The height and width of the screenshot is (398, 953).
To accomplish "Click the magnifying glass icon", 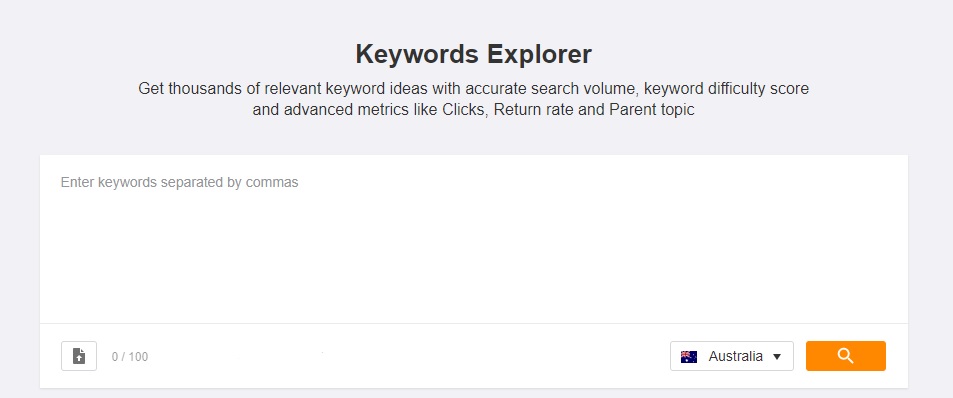I will pyautogui.click(x=845, y=356).
